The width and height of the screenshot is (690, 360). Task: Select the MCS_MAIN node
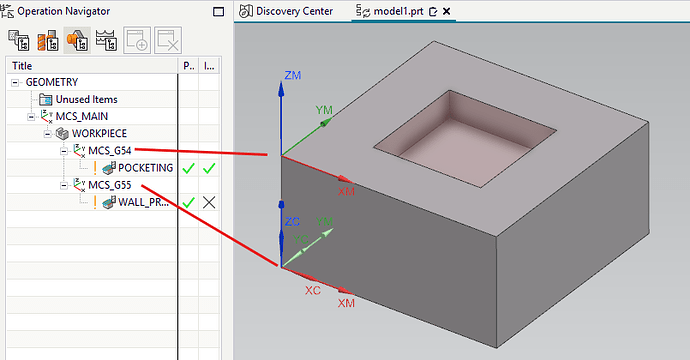(x=81, y=117)
